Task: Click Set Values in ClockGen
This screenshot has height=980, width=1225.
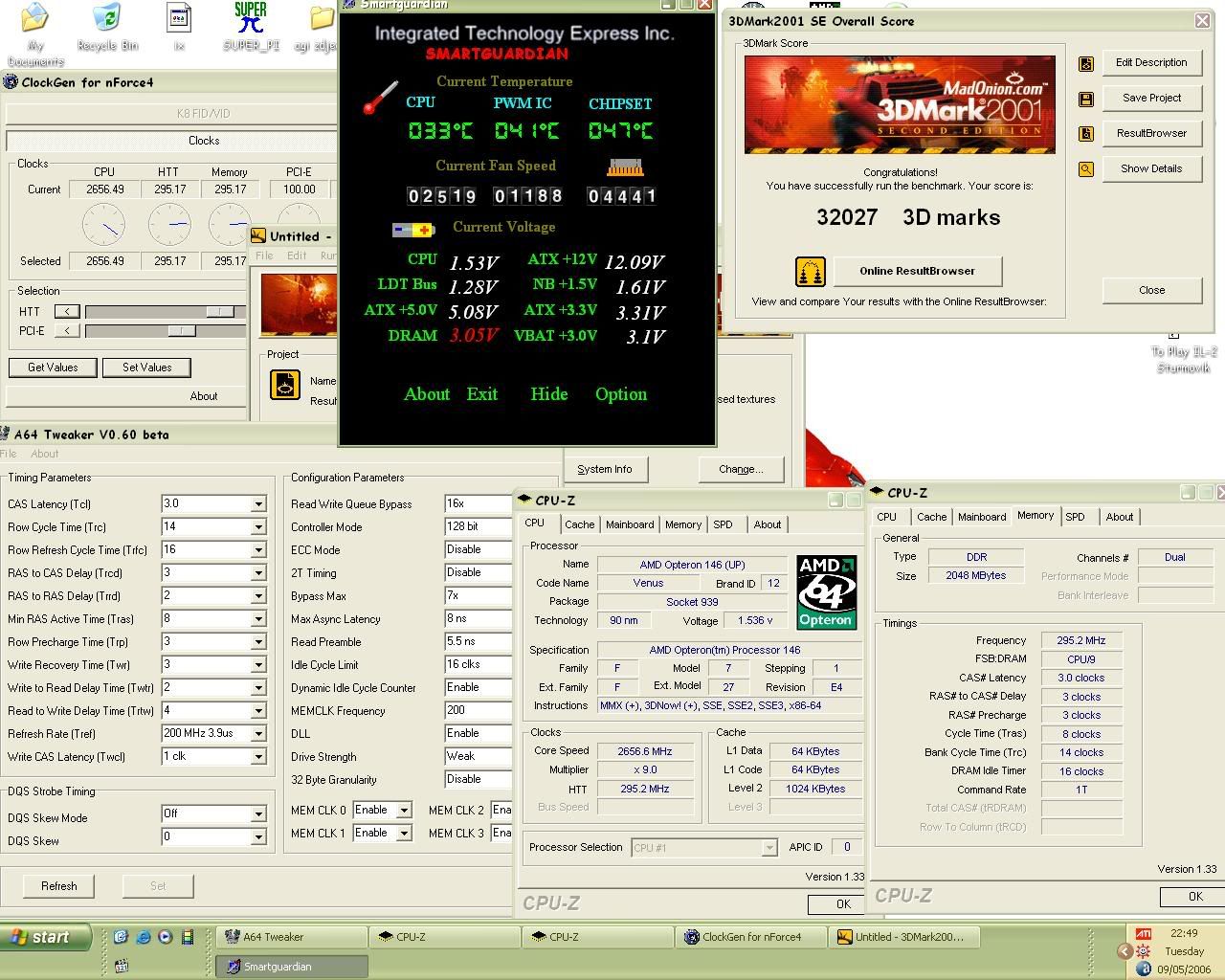Action: (147, 367)
